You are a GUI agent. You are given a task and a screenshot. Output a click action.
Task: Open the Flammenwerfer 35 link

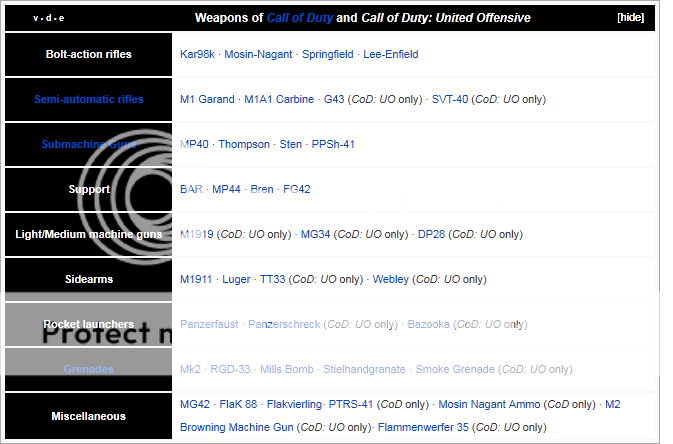[423, 428]
